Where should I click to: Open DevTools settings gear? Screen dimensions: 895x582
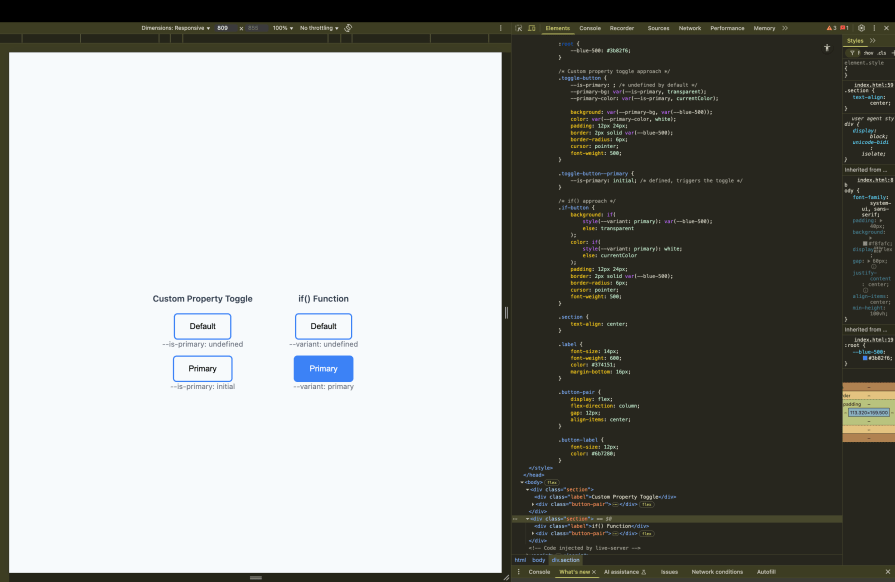point(861,28)
